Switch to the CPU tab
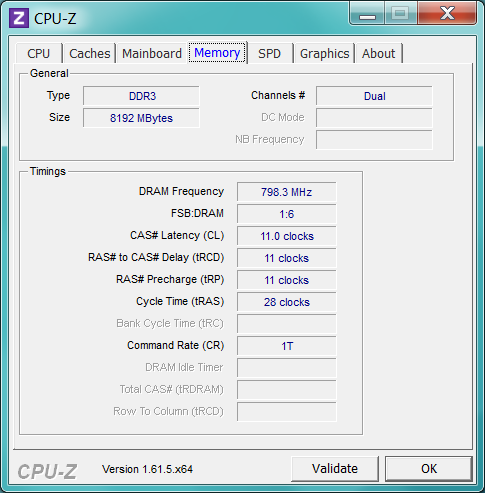486x493 pixels. point(39,53)
